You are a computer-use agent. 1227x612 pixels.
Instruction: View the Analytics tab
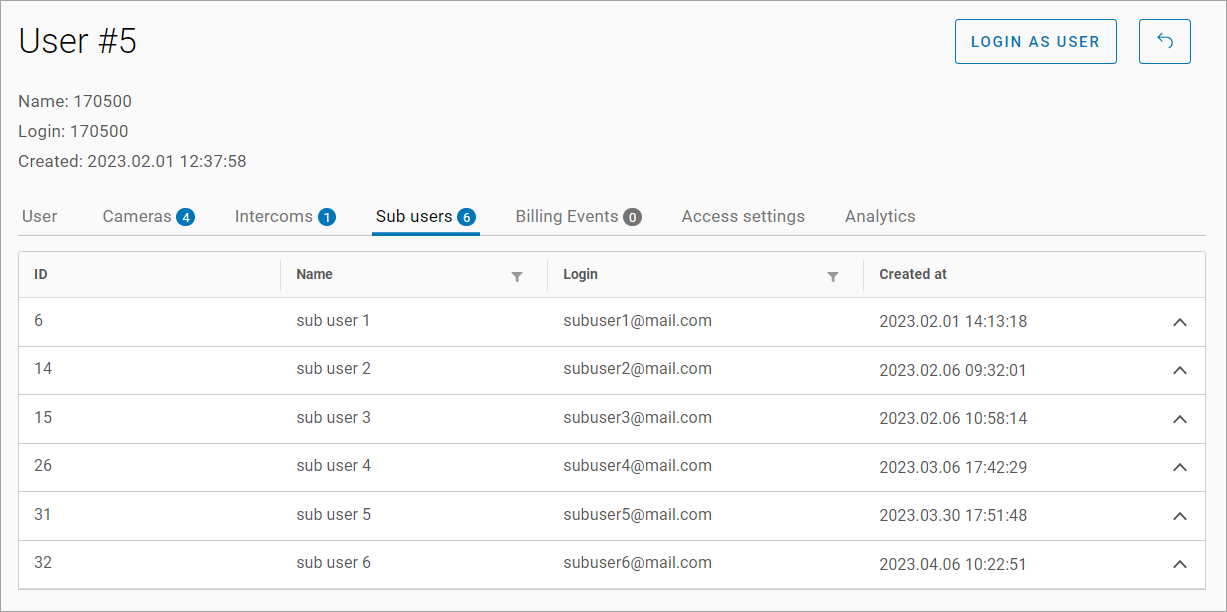[880, 216]
